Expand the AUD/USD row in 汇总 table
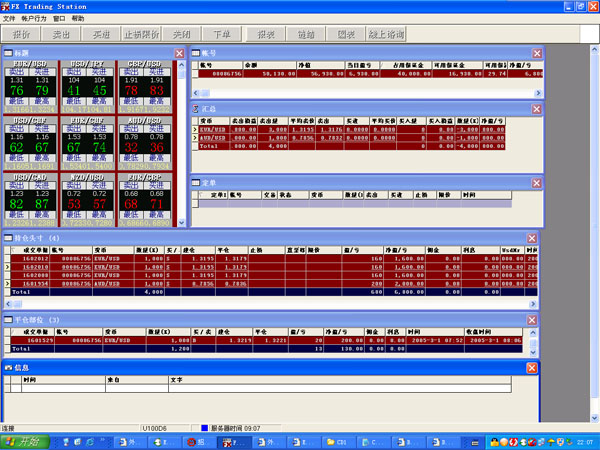This screenshot has width=600, height=450. 194,137
